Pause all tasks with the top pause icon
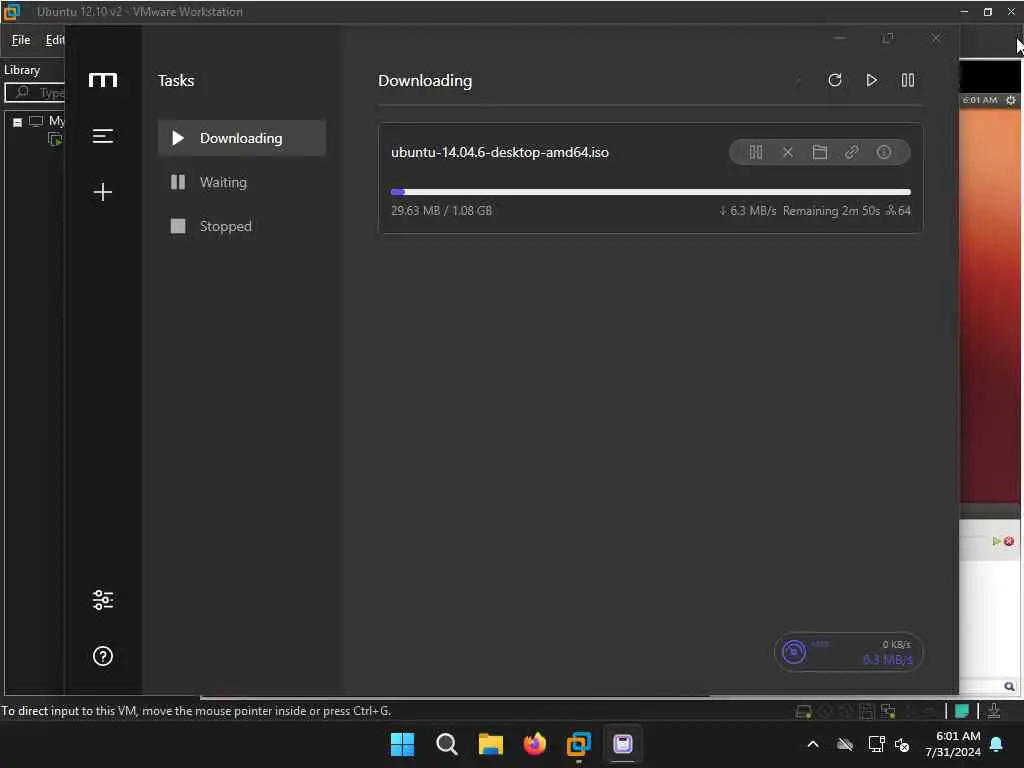 908,80
